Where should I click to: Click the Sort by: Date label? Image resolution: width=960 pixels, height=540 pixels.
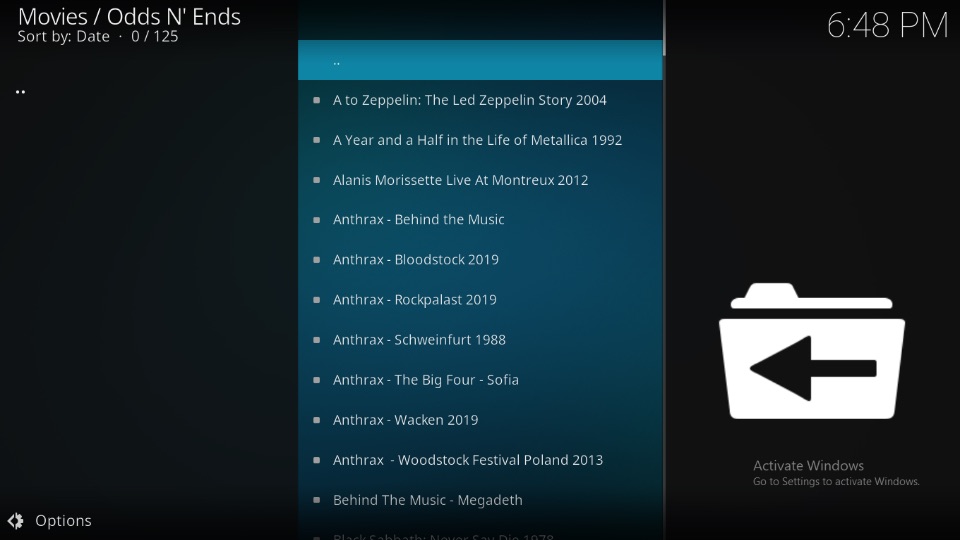point(64,37)
